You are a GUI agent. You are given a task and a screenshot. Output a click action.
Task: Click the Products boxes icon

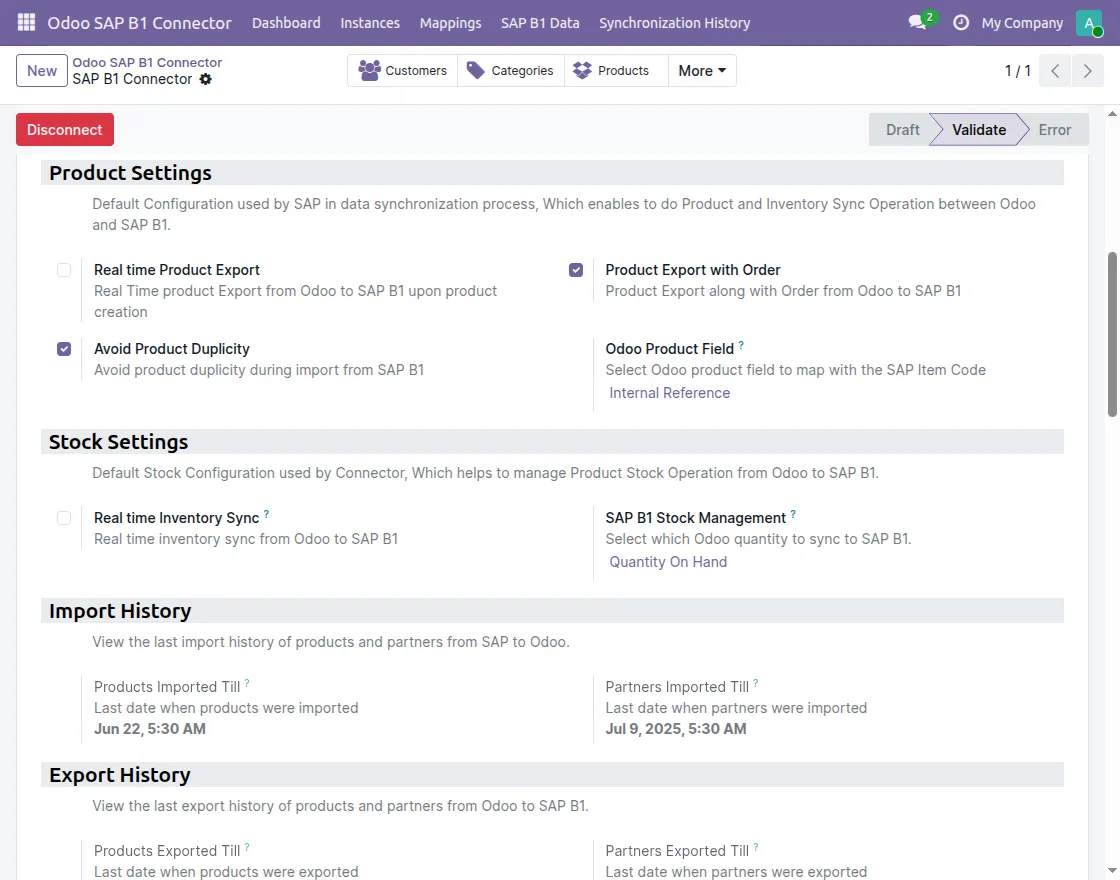click(x=582, y=70)
